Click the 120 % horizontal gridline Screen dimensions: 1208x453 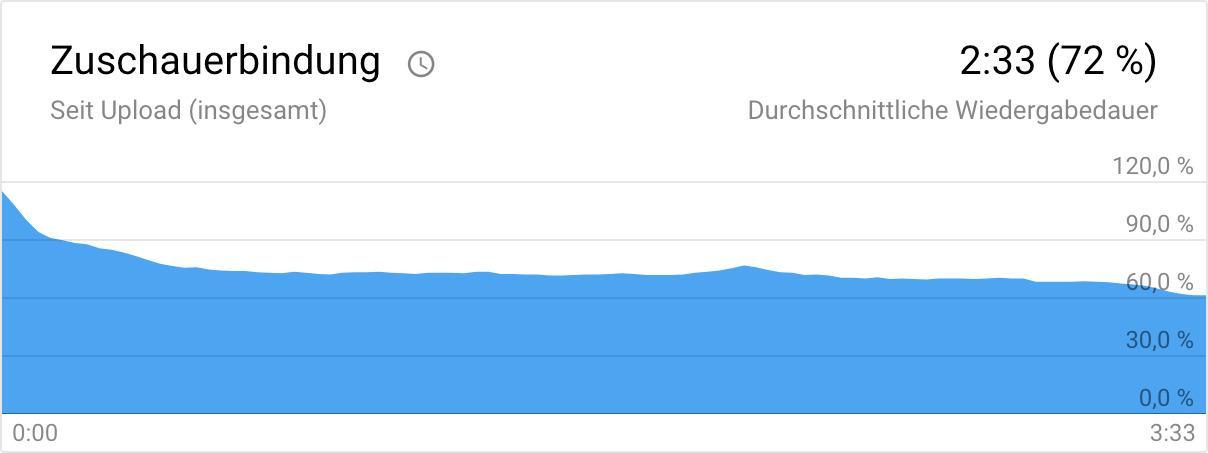pos(600,182)
